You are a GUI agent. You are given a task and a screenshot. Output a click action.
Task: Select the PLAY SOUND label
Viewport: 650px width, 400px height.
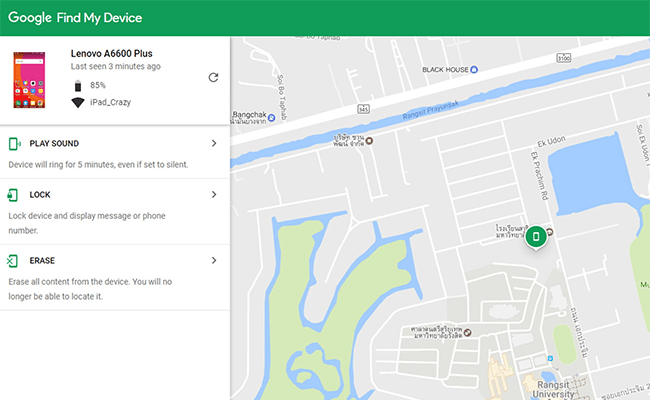54,143
